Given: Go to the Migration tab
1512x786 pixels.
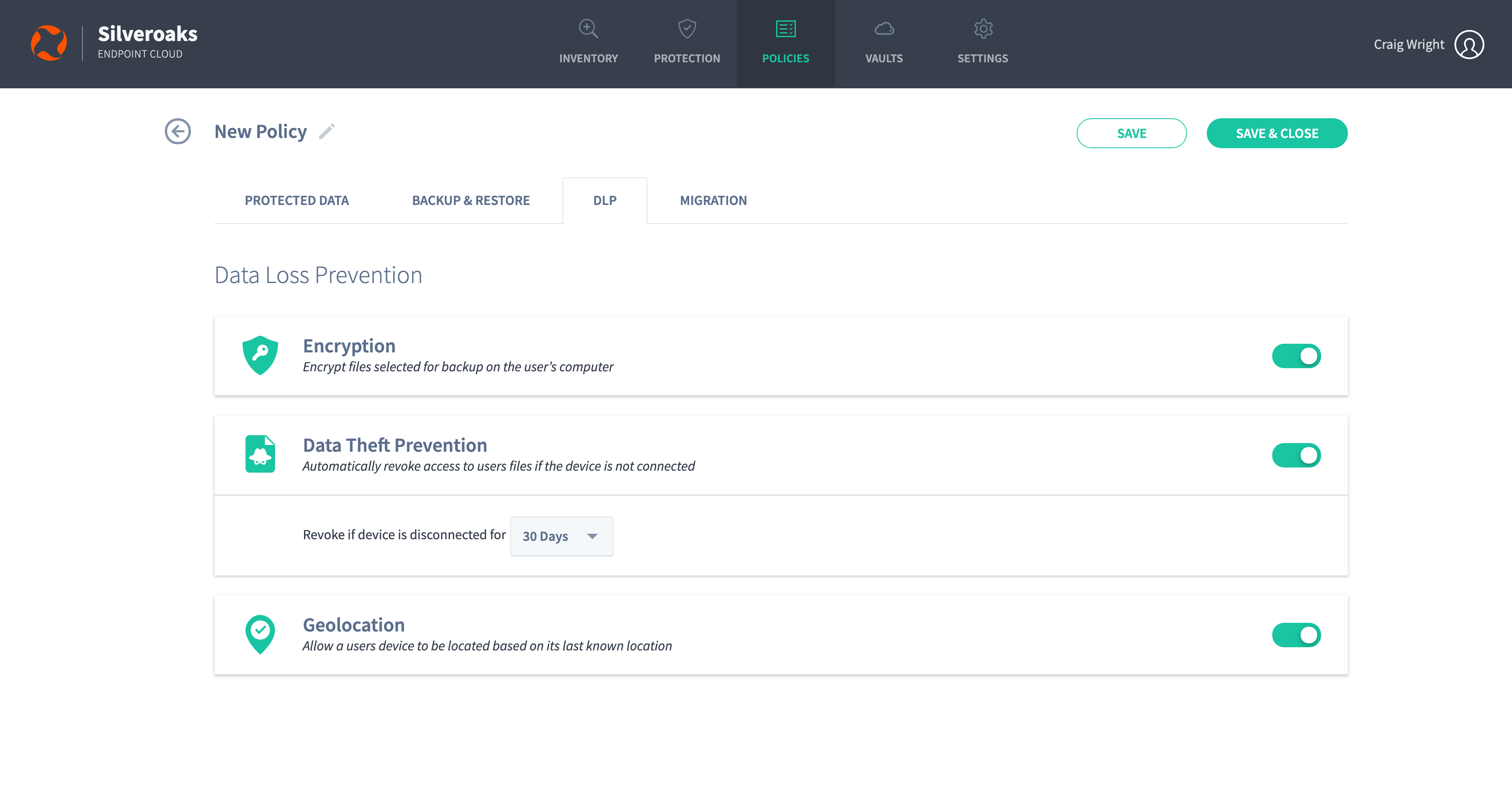Looking at the screenshot, I should [713, 201].
